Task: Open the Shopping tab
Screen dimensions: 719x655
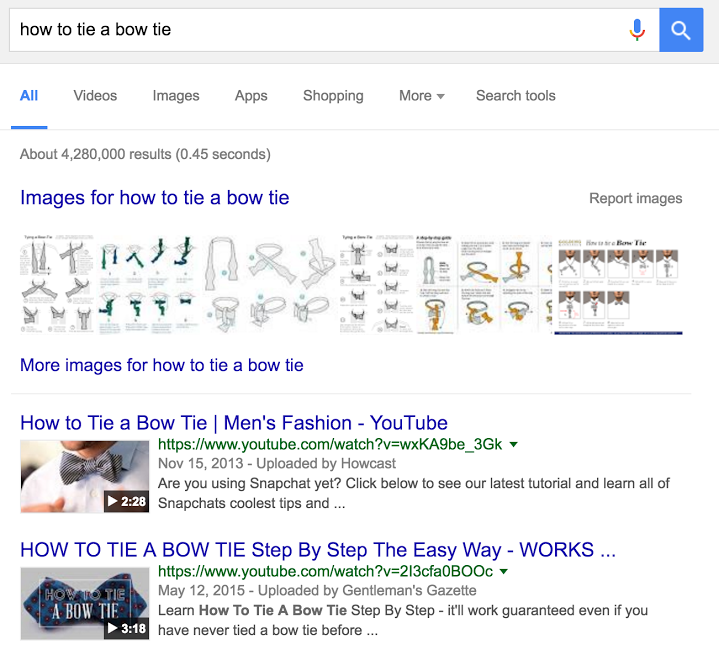Action: [x=333, y=95]
